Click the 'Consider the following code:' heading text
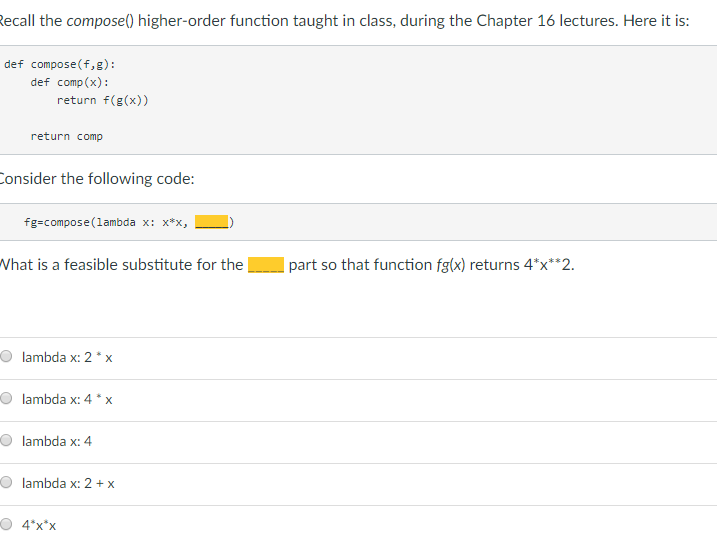 click(96, 178)
